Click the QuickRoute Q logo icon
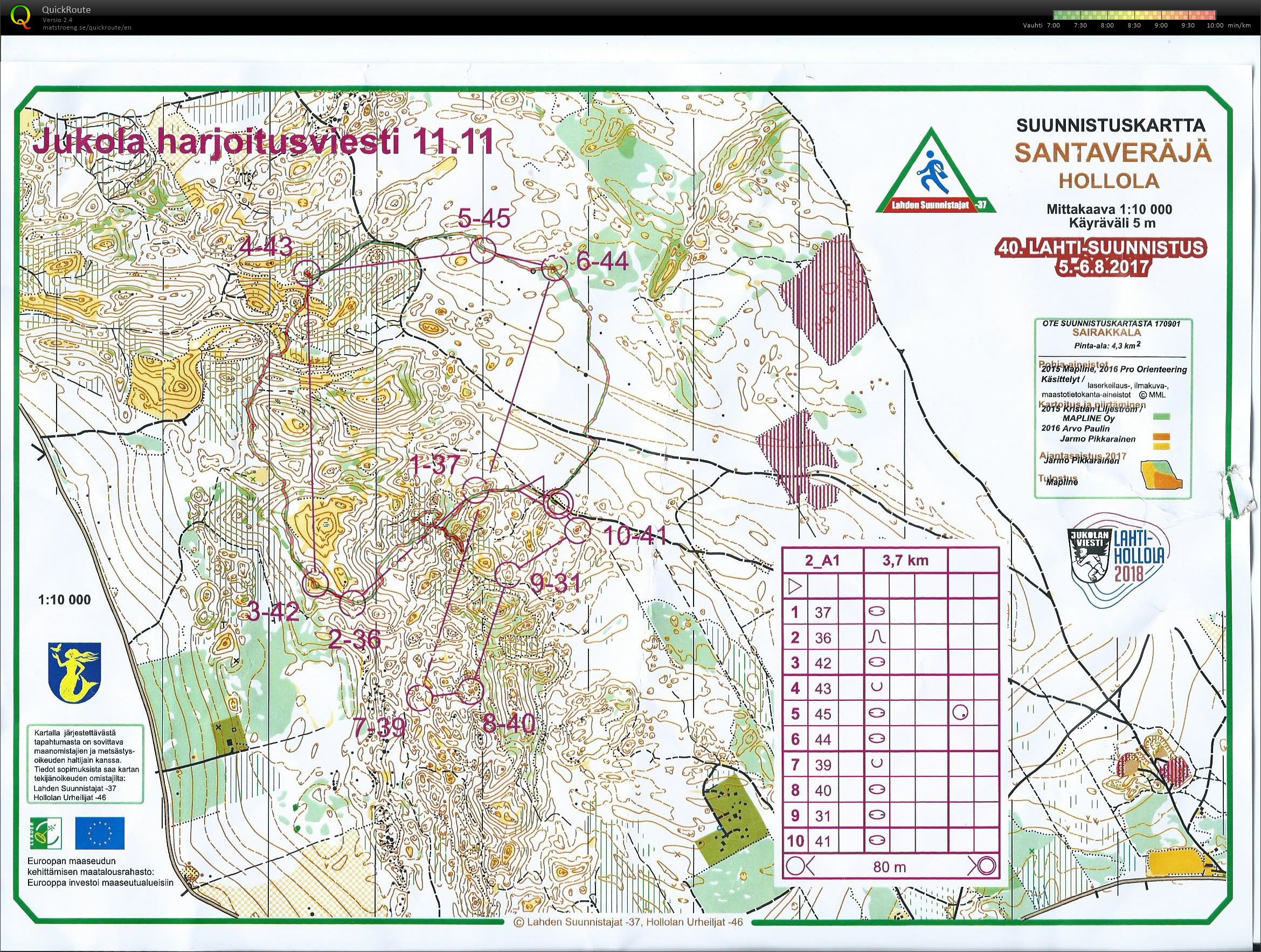The height and width of the screenshot is (952, 1261). click(21, 16)
